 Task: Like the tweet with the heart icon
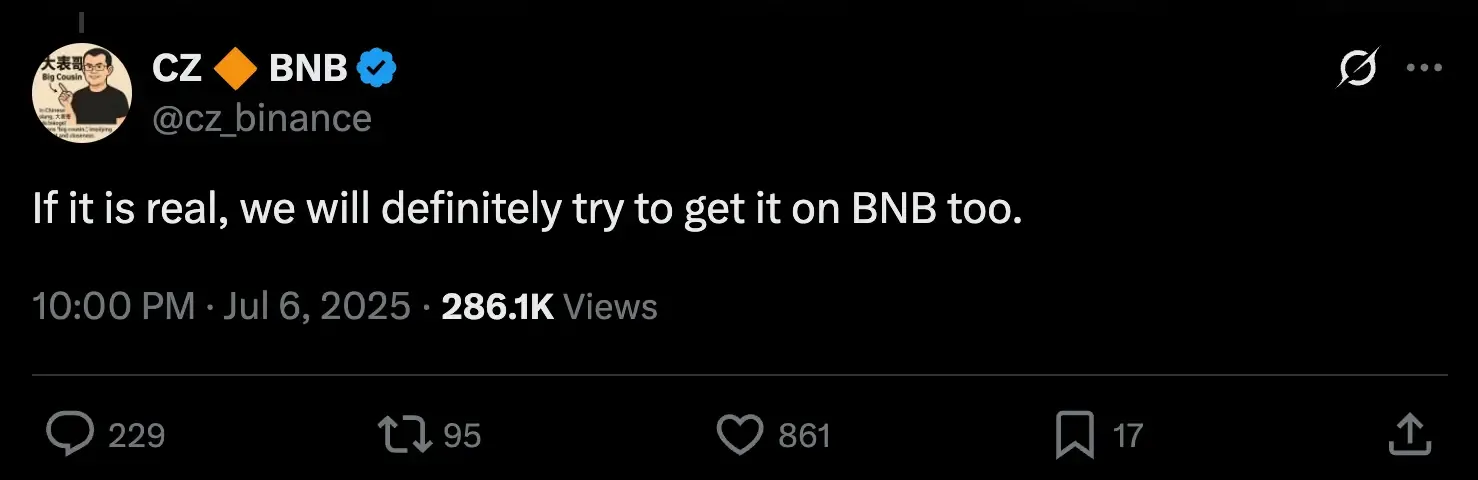point(741,435)
